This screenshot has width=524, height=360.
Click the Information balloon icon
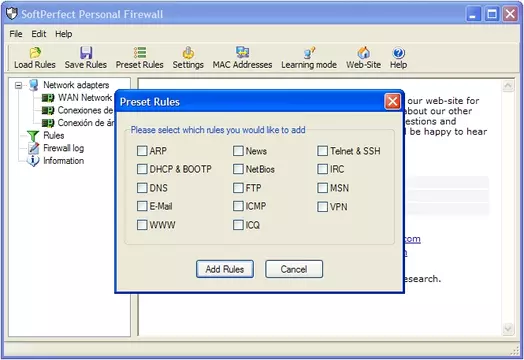tap(33, 161)
